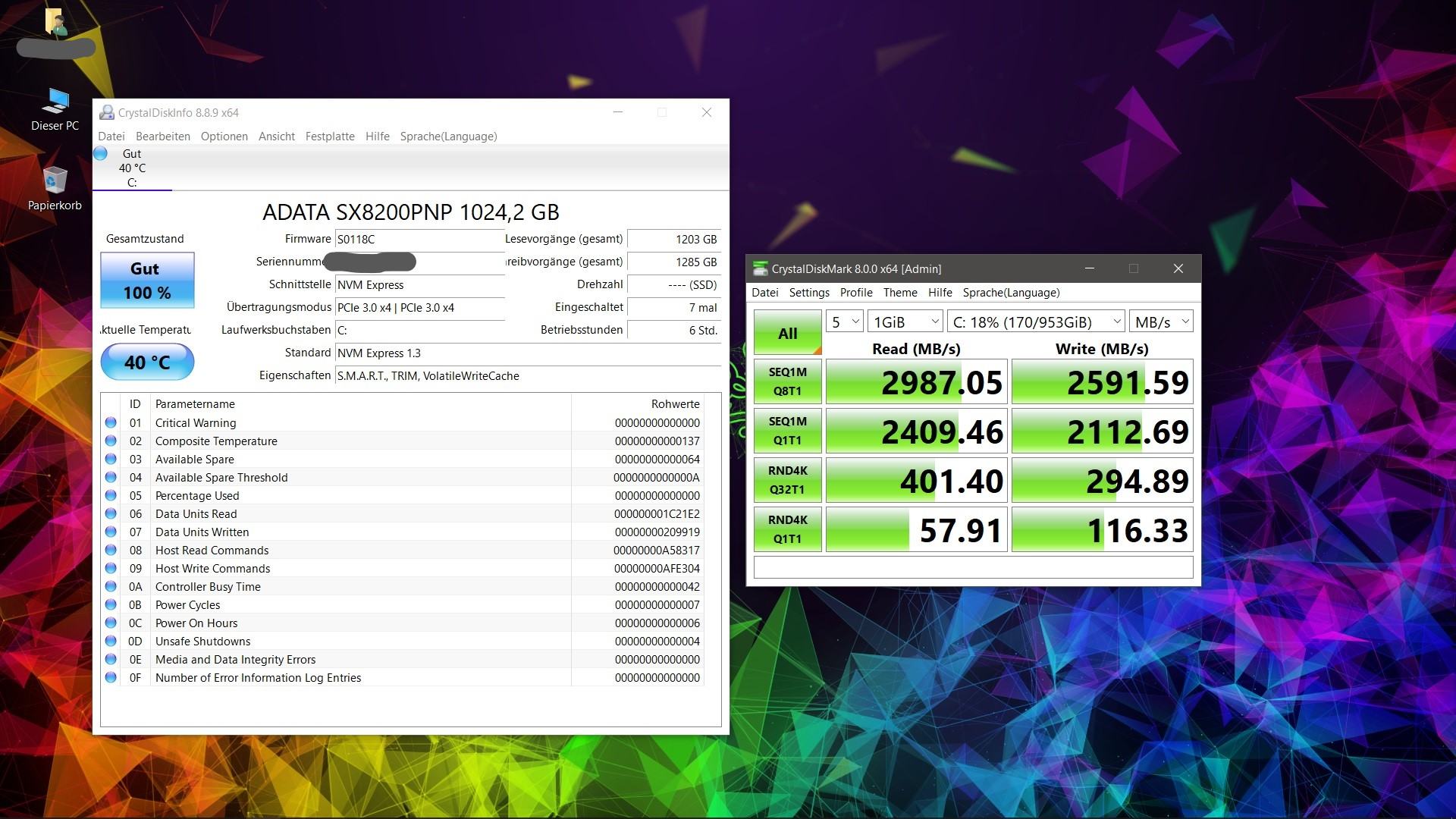Open Festplatte menu in CrystalDiskInfo
1456x819 pixels.
(330, 136)
